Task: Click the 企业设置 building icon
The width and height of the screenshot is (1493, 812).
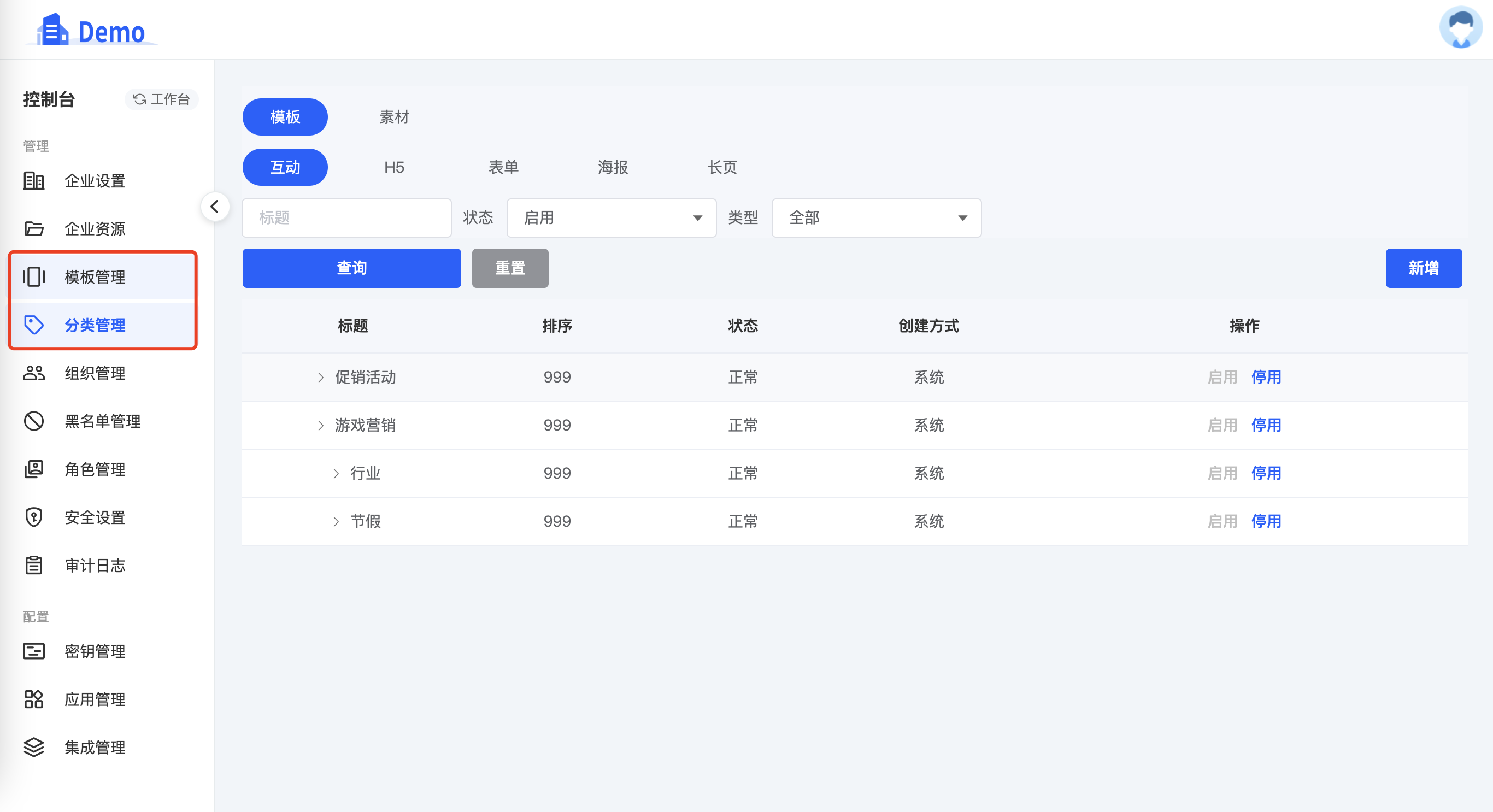Action: [34, 181]
